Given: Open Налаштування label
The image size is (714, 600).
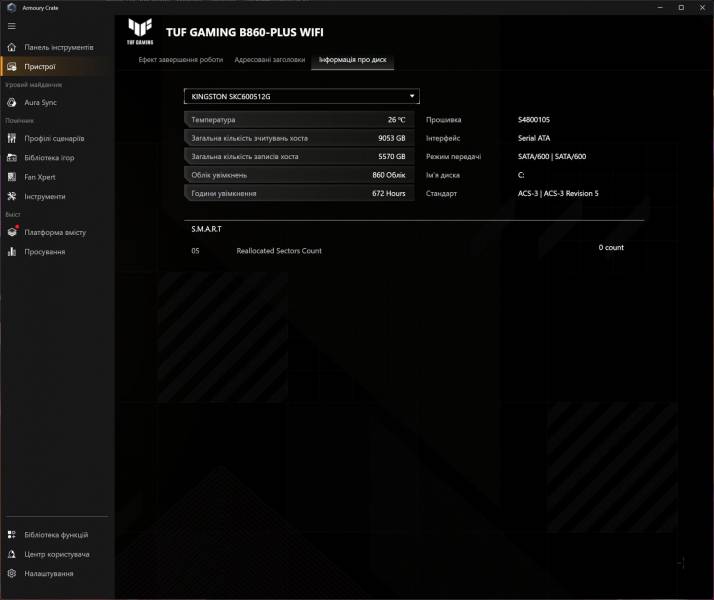Looking at the screenshot, I should (49, 574).
